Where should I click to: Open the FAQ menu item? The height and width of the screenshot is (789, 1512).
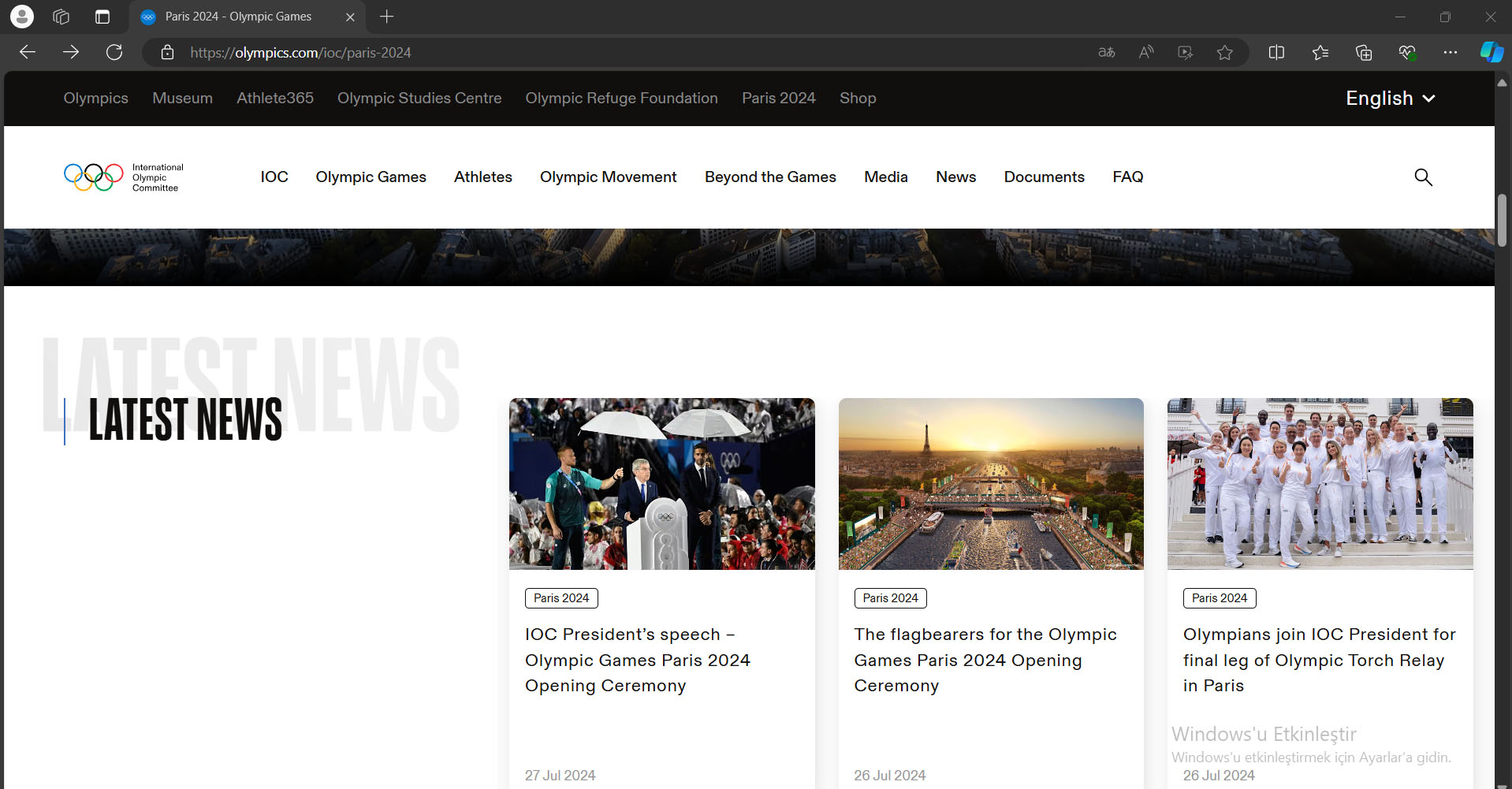tap(1128, 177)
